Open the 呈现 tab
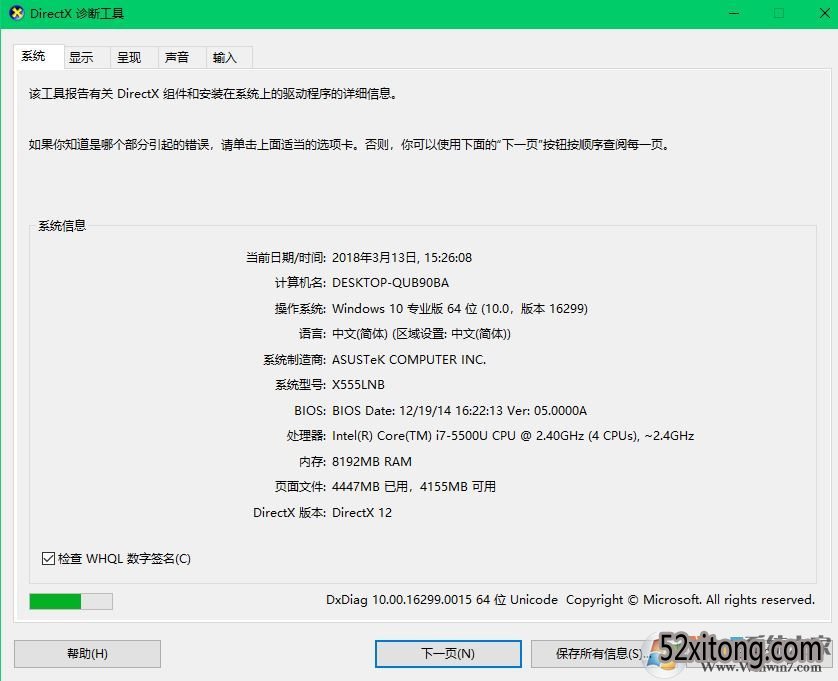This screenshot has height=681, width=838. 134,57
